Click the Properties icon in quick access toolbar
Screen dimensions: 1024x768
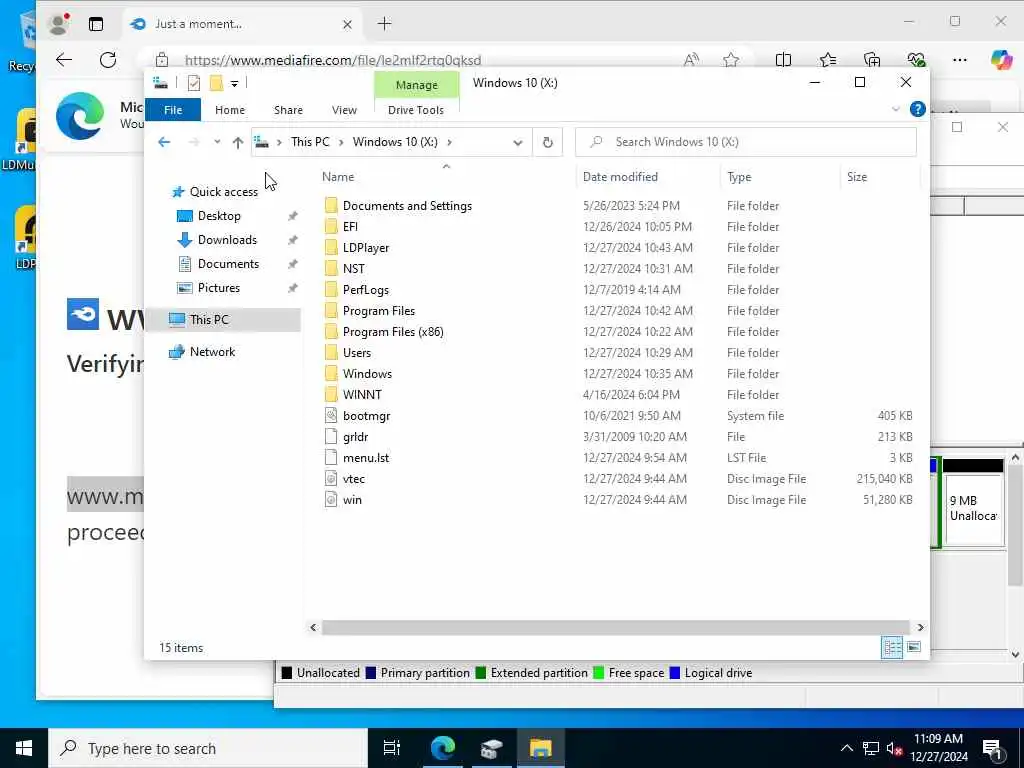(x=193, y=83)
